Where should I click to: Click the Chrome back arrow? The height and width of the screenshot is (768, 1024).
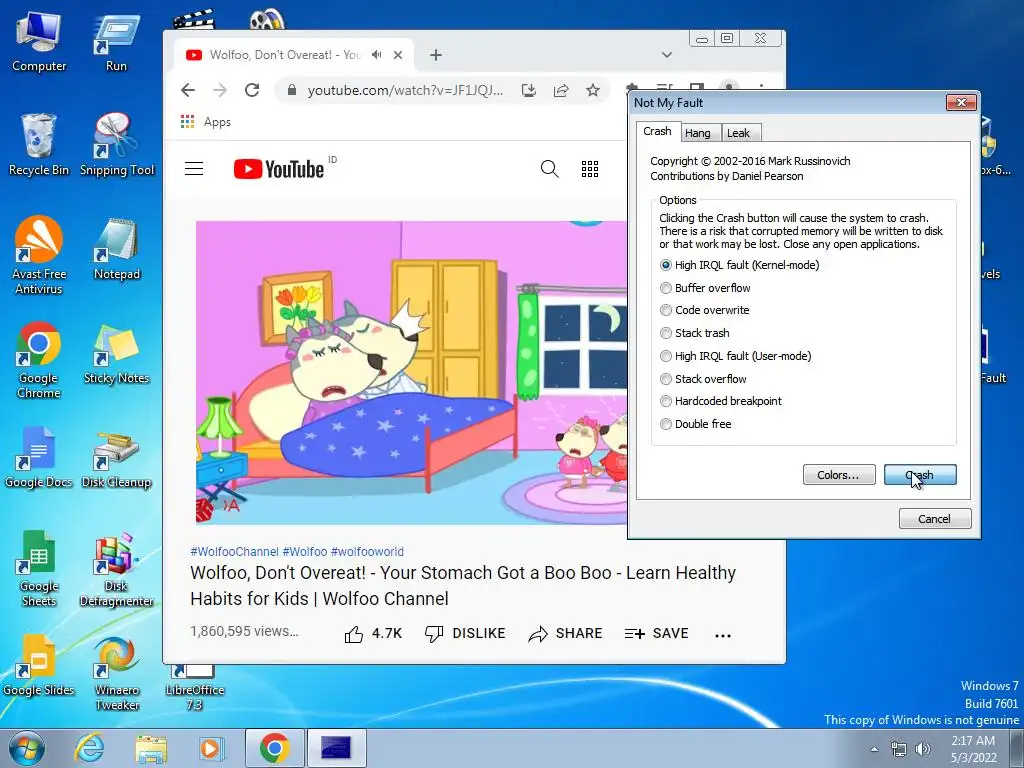click(188, 90)
